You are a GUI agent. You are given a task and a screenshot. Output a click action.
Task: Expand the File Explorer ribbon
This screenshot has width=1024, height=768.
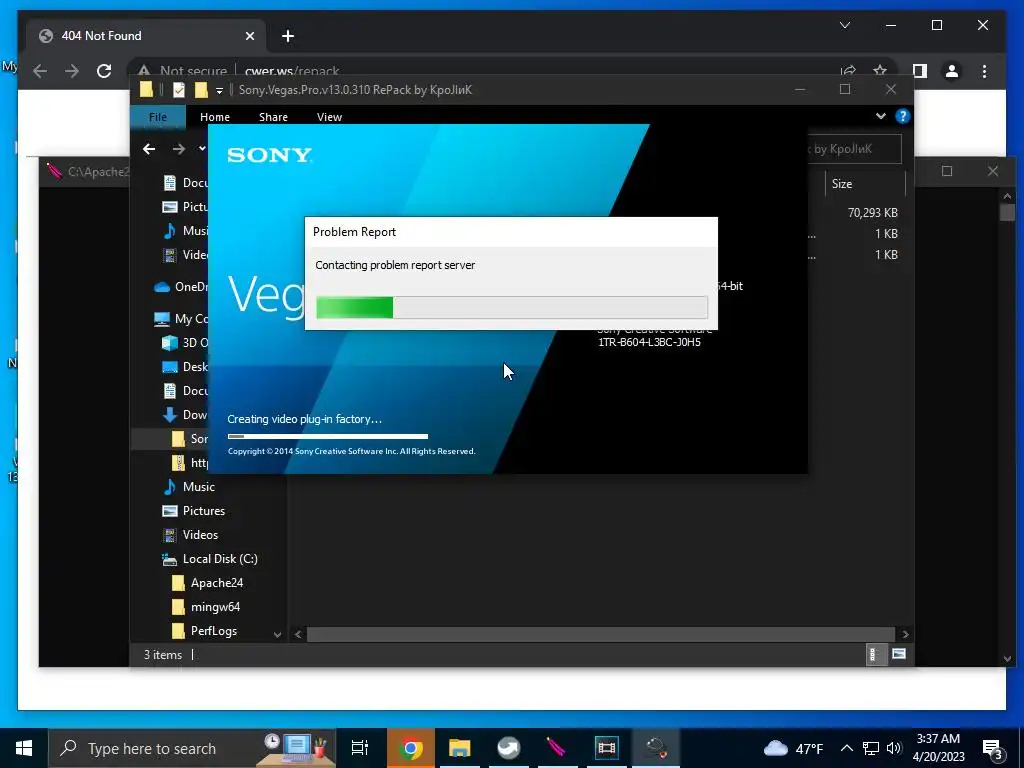point(880,116)
